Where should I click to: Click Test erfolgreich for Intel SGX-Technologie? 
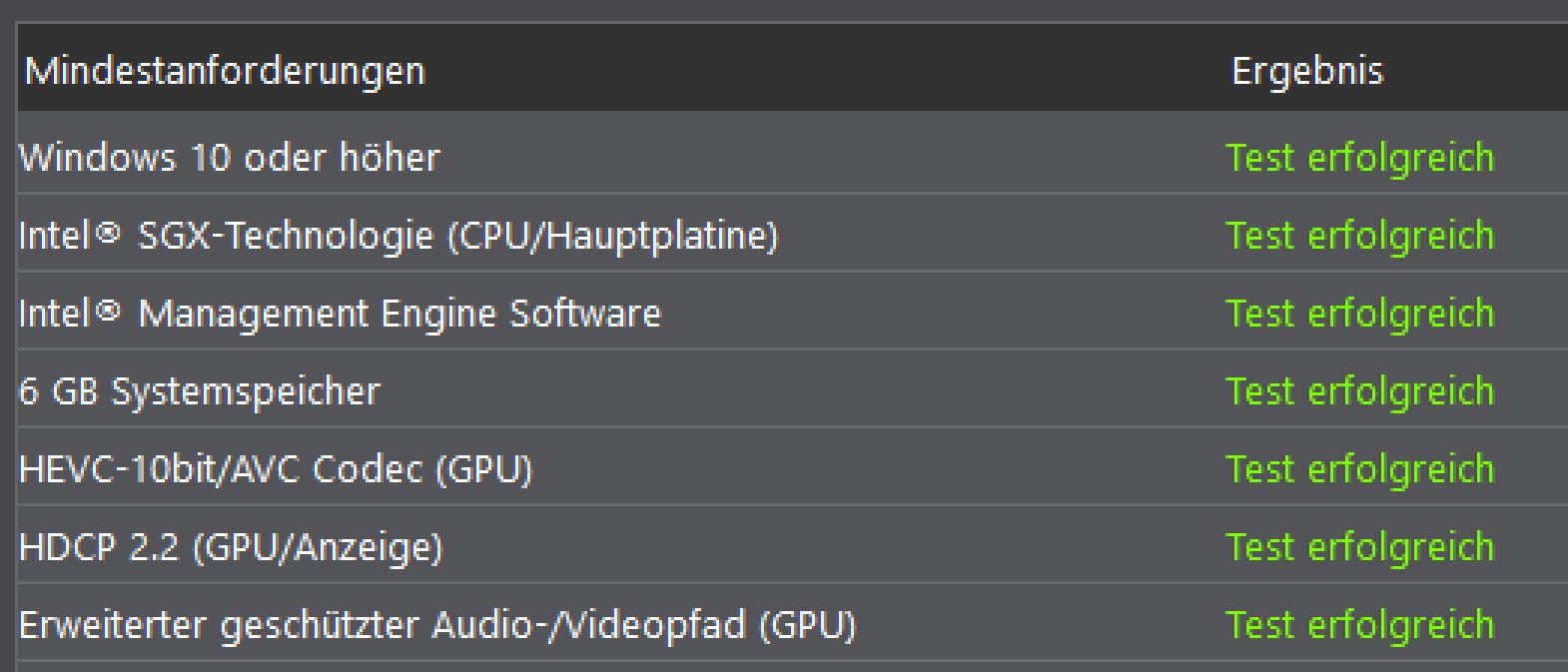click(1358, 235)
